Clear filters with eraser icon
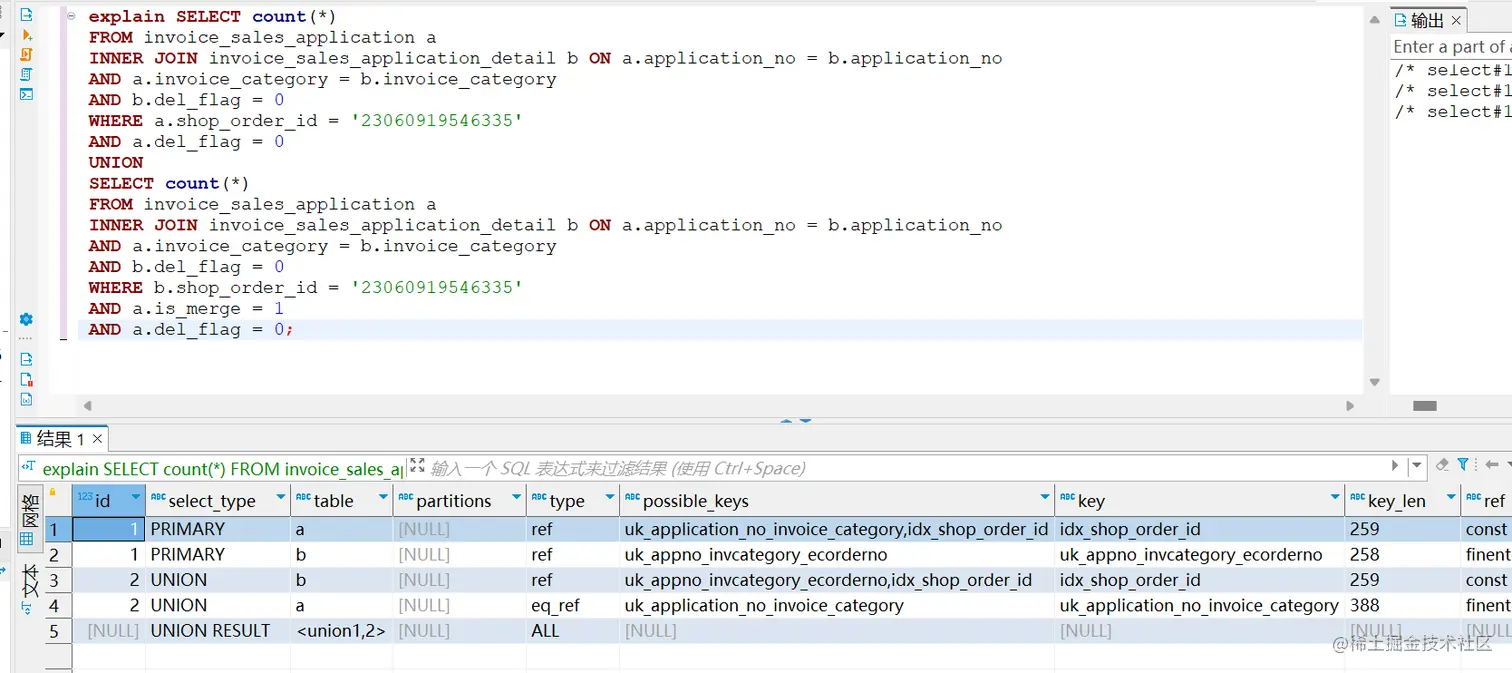This screenshot has height=673, width=1512. tap(1442, 465)
